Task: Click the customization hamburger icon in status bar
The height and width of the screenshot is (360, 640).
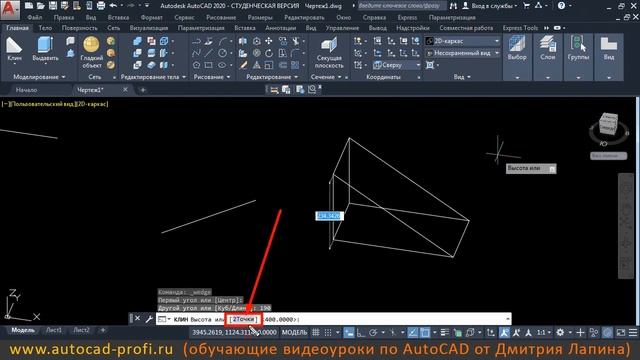Action: (x=633, y=333)
